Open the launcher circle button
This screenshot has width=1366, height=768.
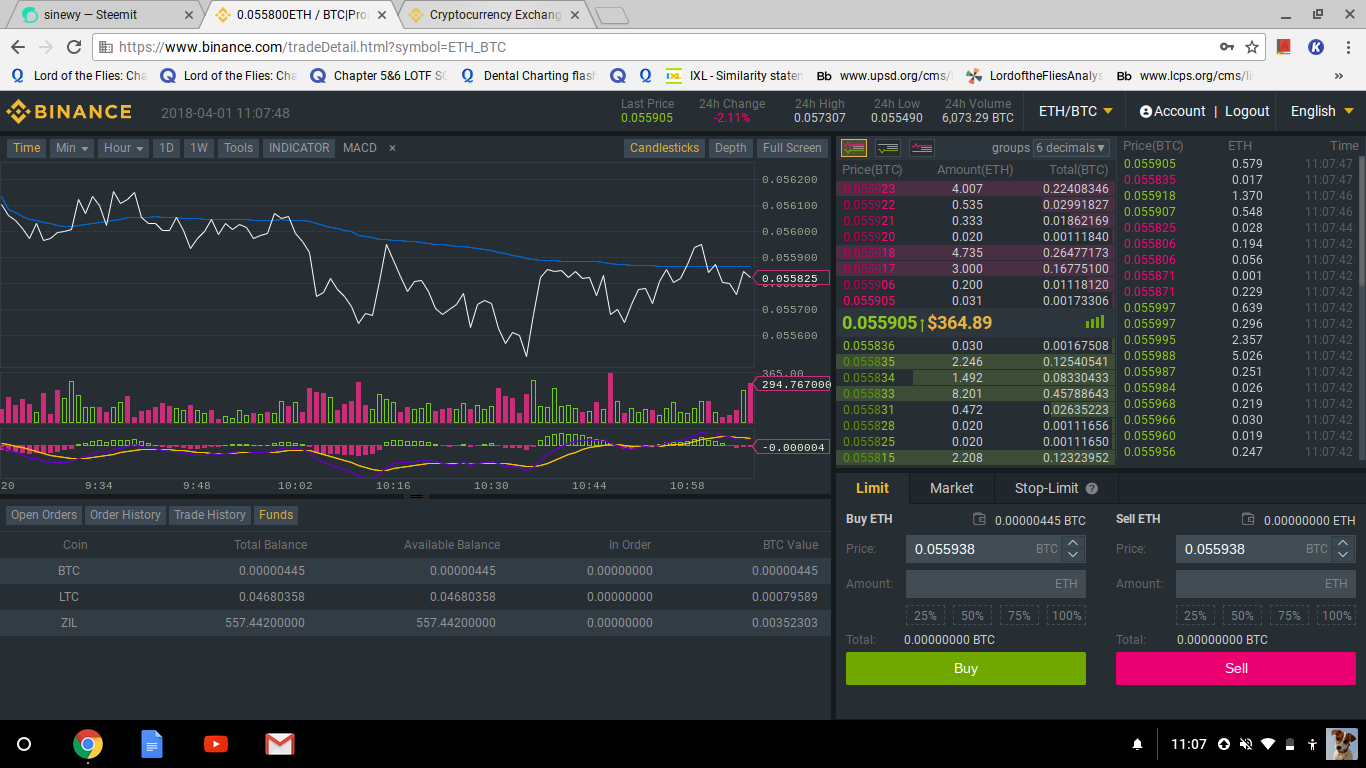(25, 744)
